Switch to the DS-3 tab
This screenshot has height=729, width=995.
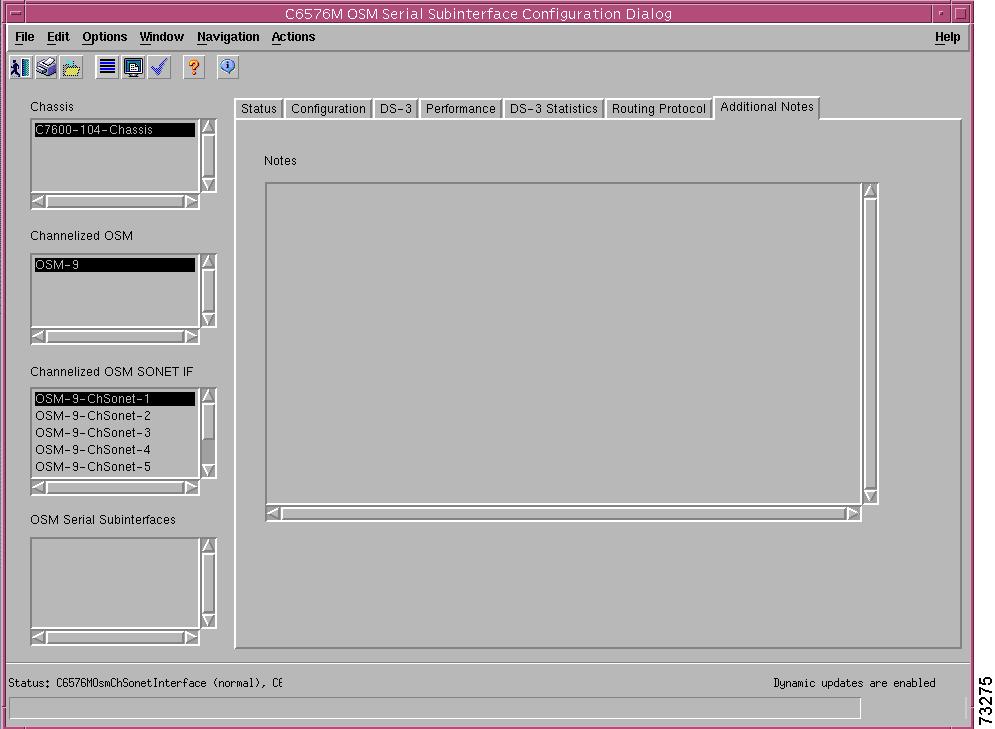pyautogui.click(x=395, y=108)
